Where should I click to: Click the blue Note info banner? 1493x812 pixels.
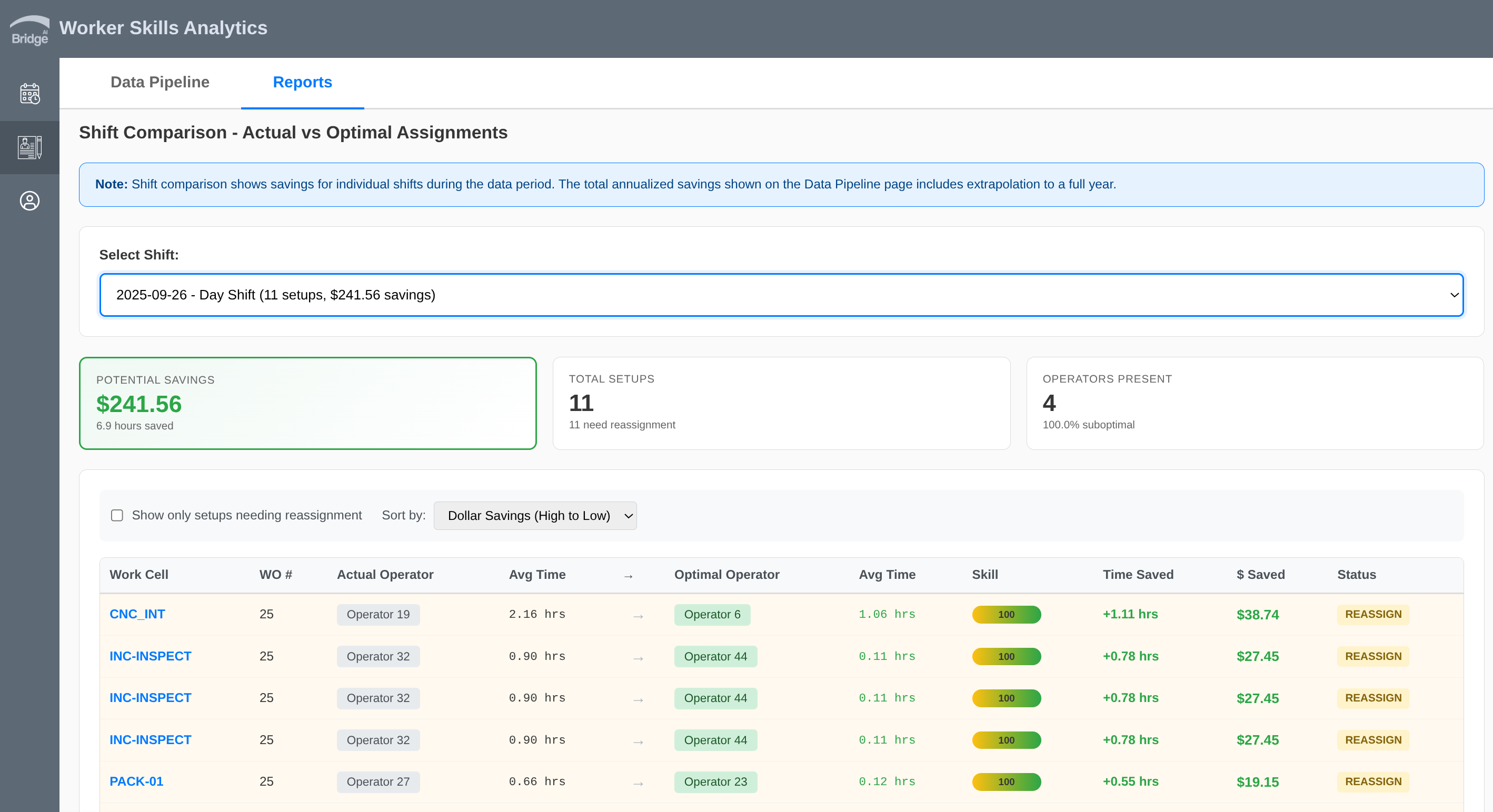point(781,184)
